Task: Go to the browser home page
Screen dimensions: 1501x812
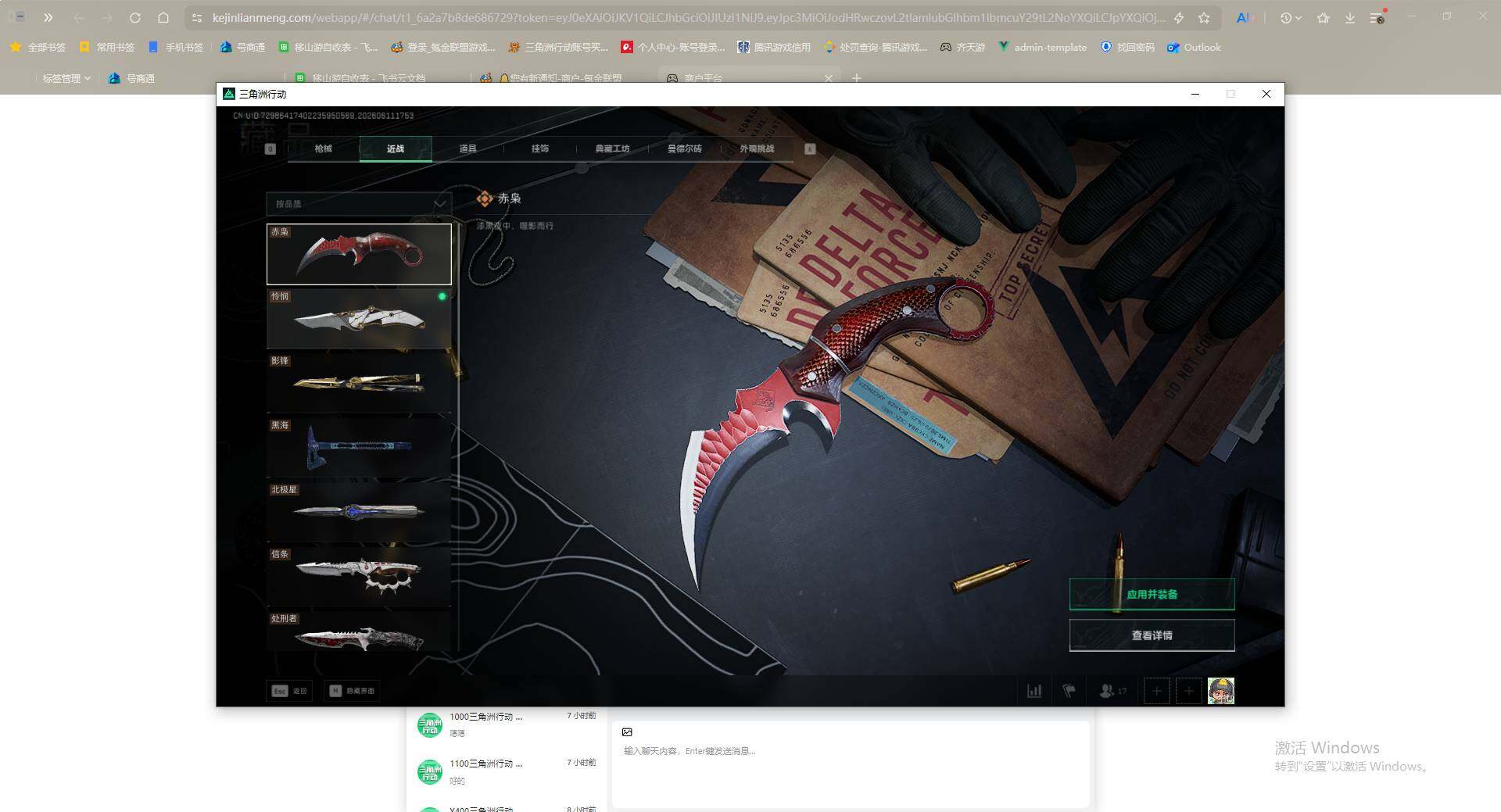Action: click(x=163, y=17)
